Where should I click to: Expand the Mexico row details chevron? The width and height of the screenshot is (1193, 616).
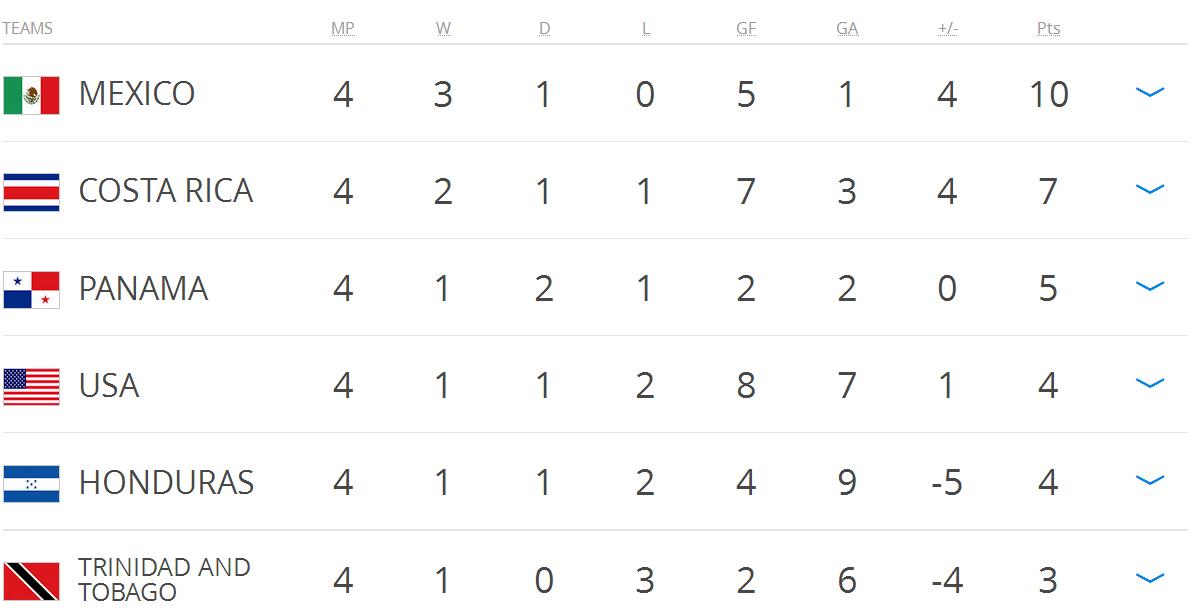point(1150,93)
